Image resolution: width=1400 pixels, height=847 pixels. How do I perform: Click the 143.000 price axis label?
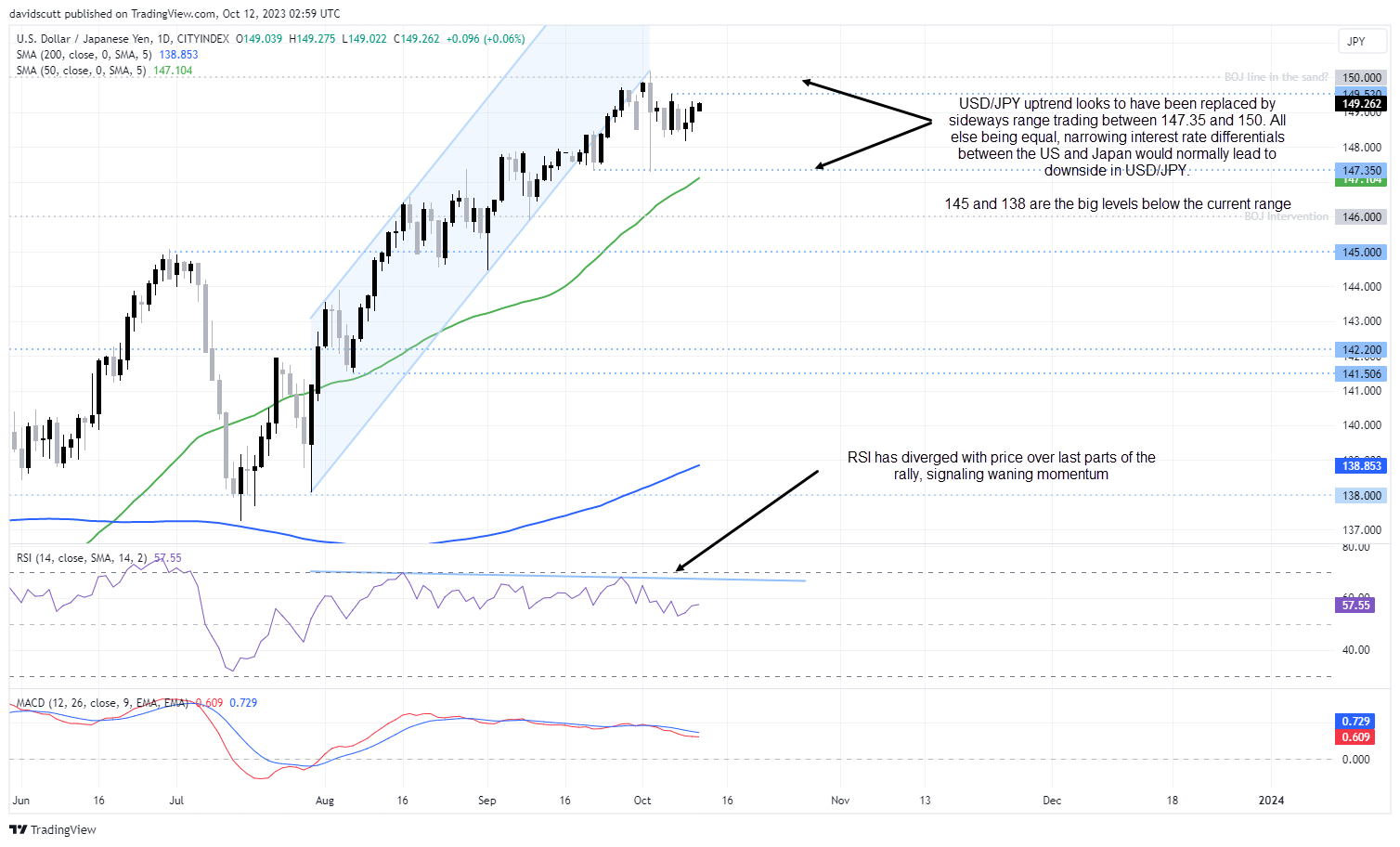[x=1362, y=321]
